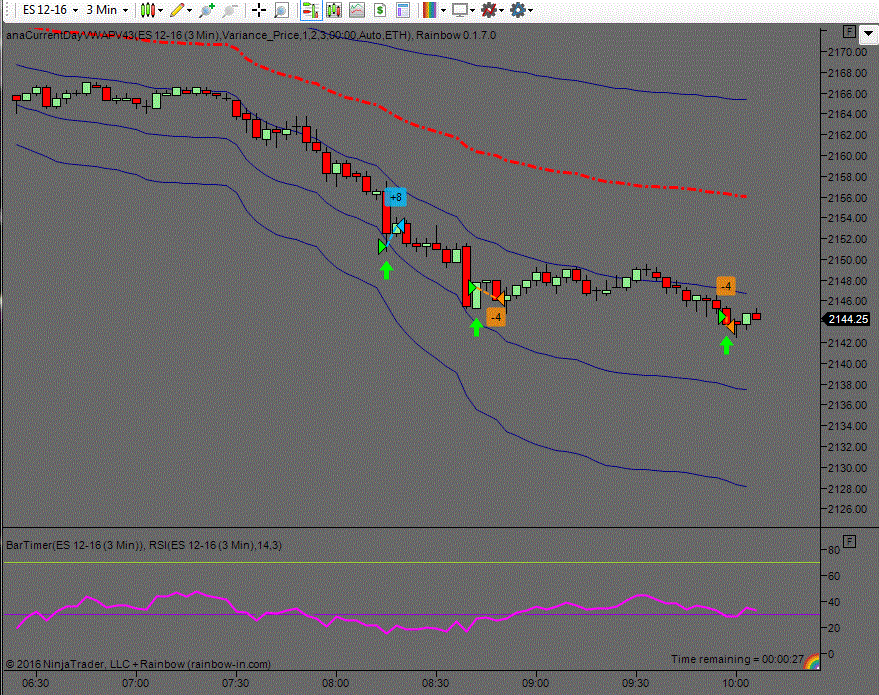Image resolution: width=879 pixels, height=695 pixels.
Task: Expand the red-line gear dropdown arrow
Action: coord(502,11)
